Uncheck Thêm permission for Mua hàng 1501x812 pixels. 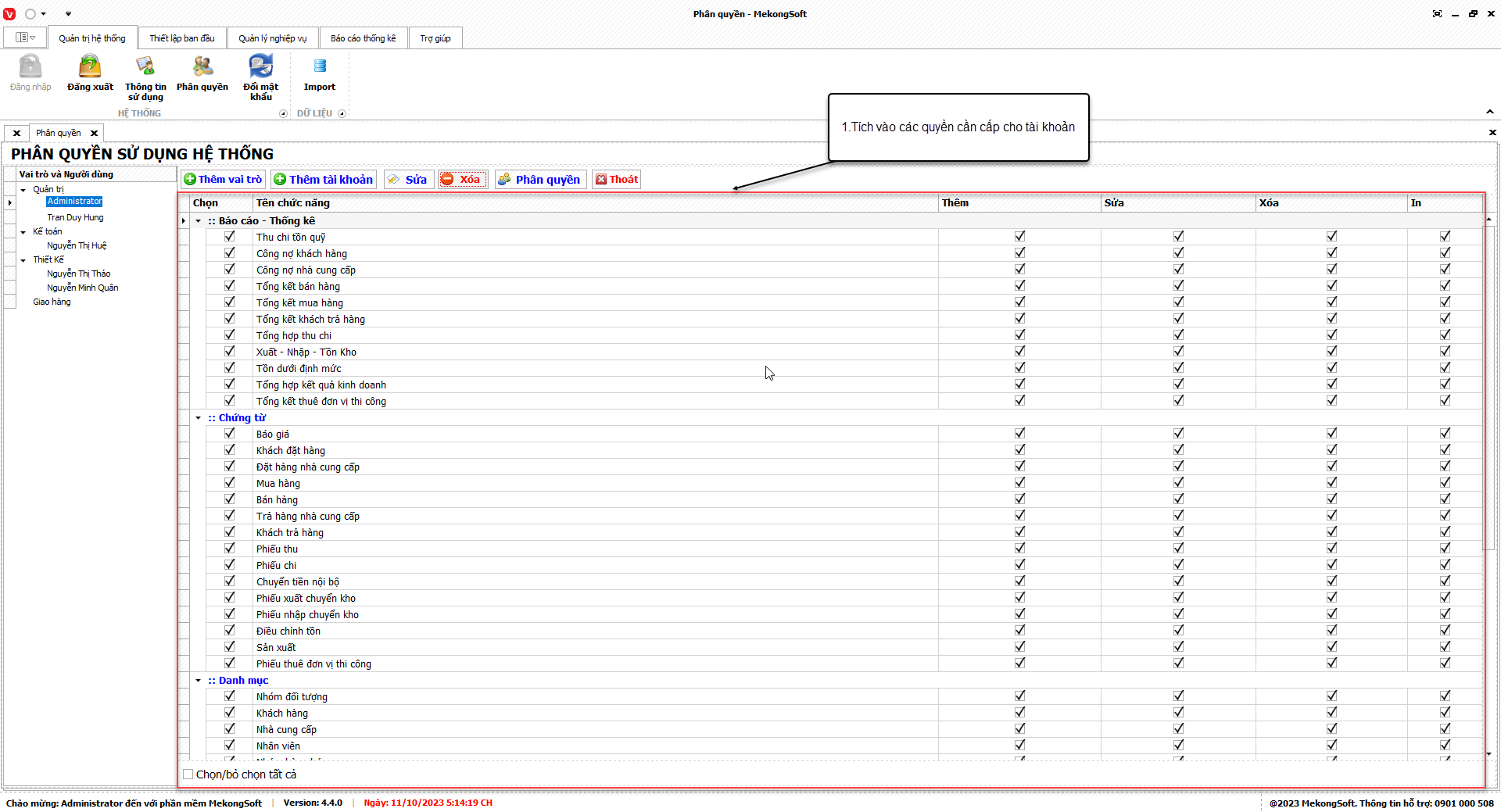point(1020,483)
